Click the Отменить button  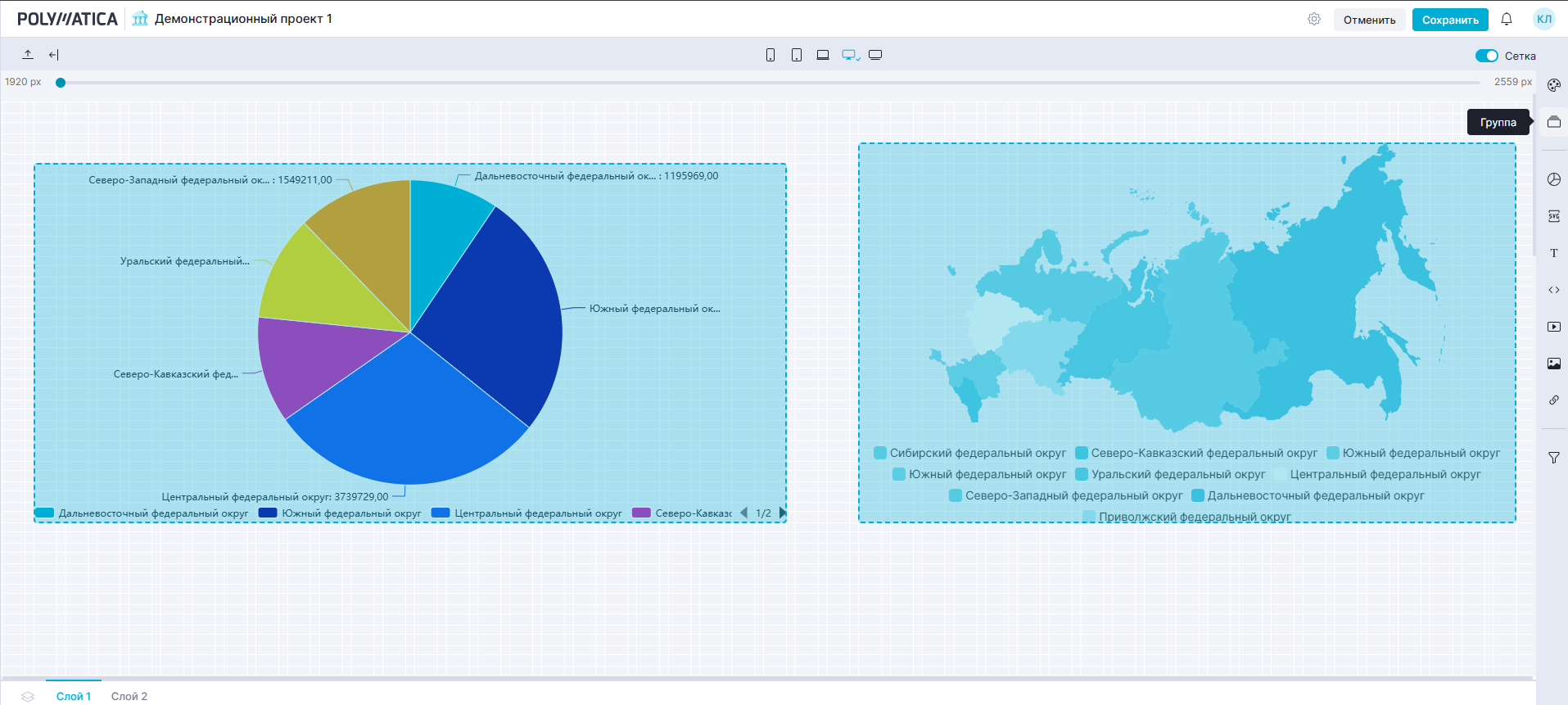[x=1369, y=20]
